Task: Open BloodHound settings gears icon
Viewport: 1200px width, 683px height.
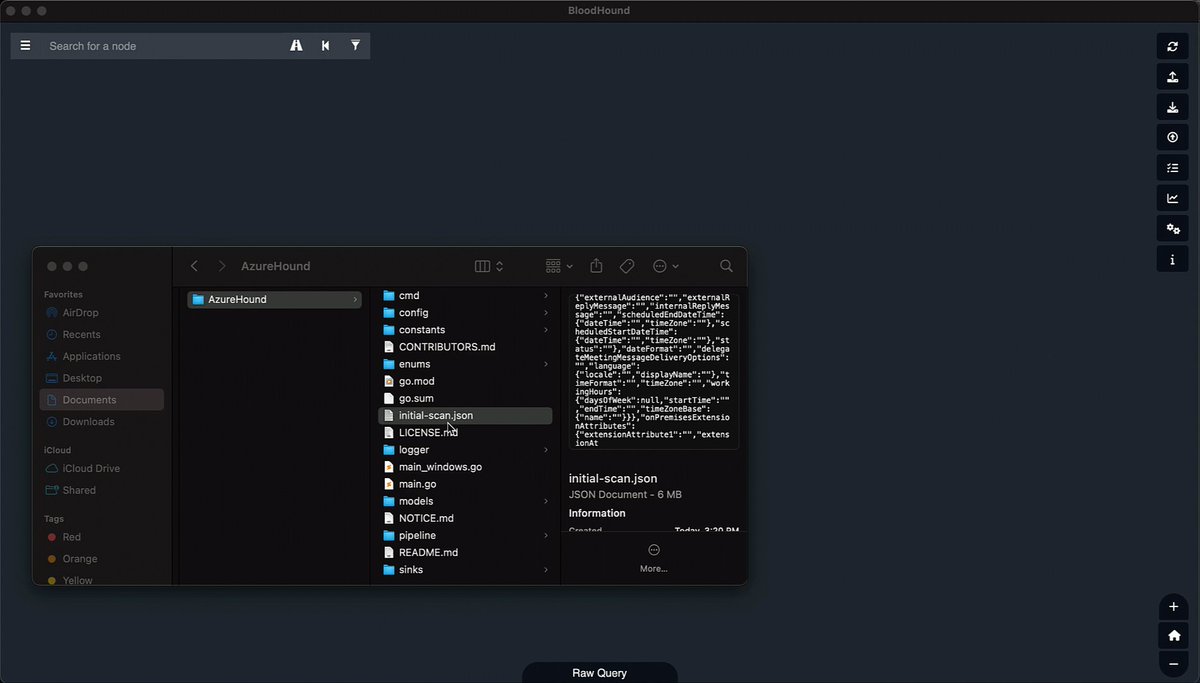Action: coord(1173,229)
